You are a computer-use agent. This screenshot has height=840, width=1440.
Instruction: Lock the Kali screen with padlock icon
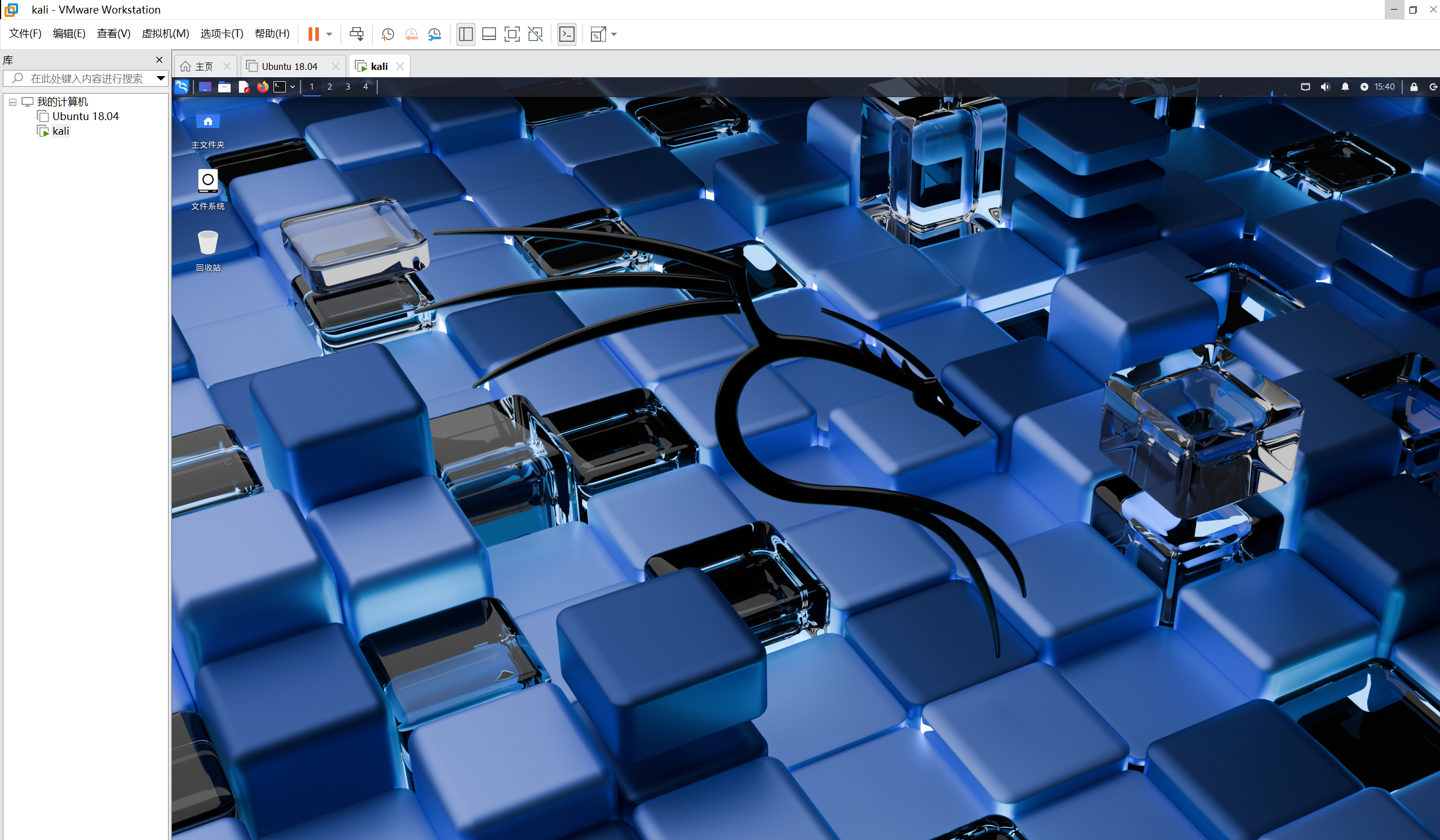tap(1414, 87)
